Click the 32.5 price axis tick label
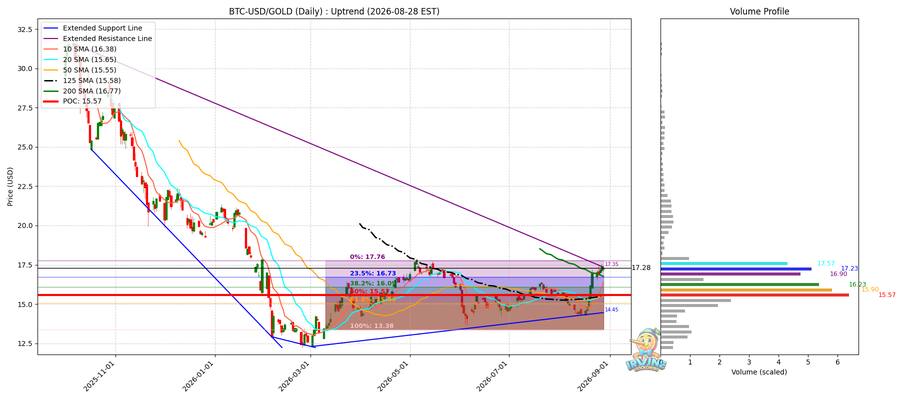Viewport: 900px width, 400px height. [x=26, y=28]
